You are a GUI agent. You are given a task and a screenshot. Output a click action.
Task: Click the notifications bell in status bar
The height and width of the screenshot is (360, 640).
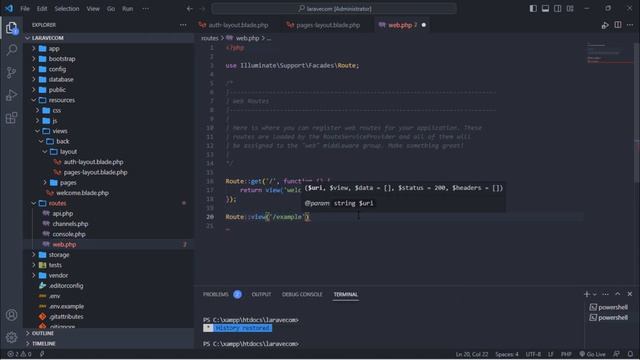pos(630,354)
